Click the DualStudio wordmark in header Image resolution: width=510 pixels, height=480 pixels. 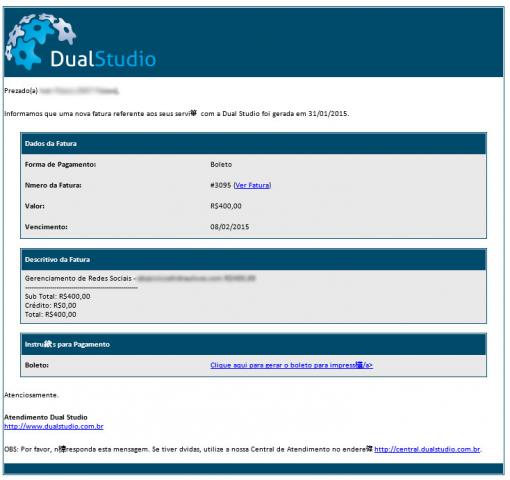click(x=103, y=59)
